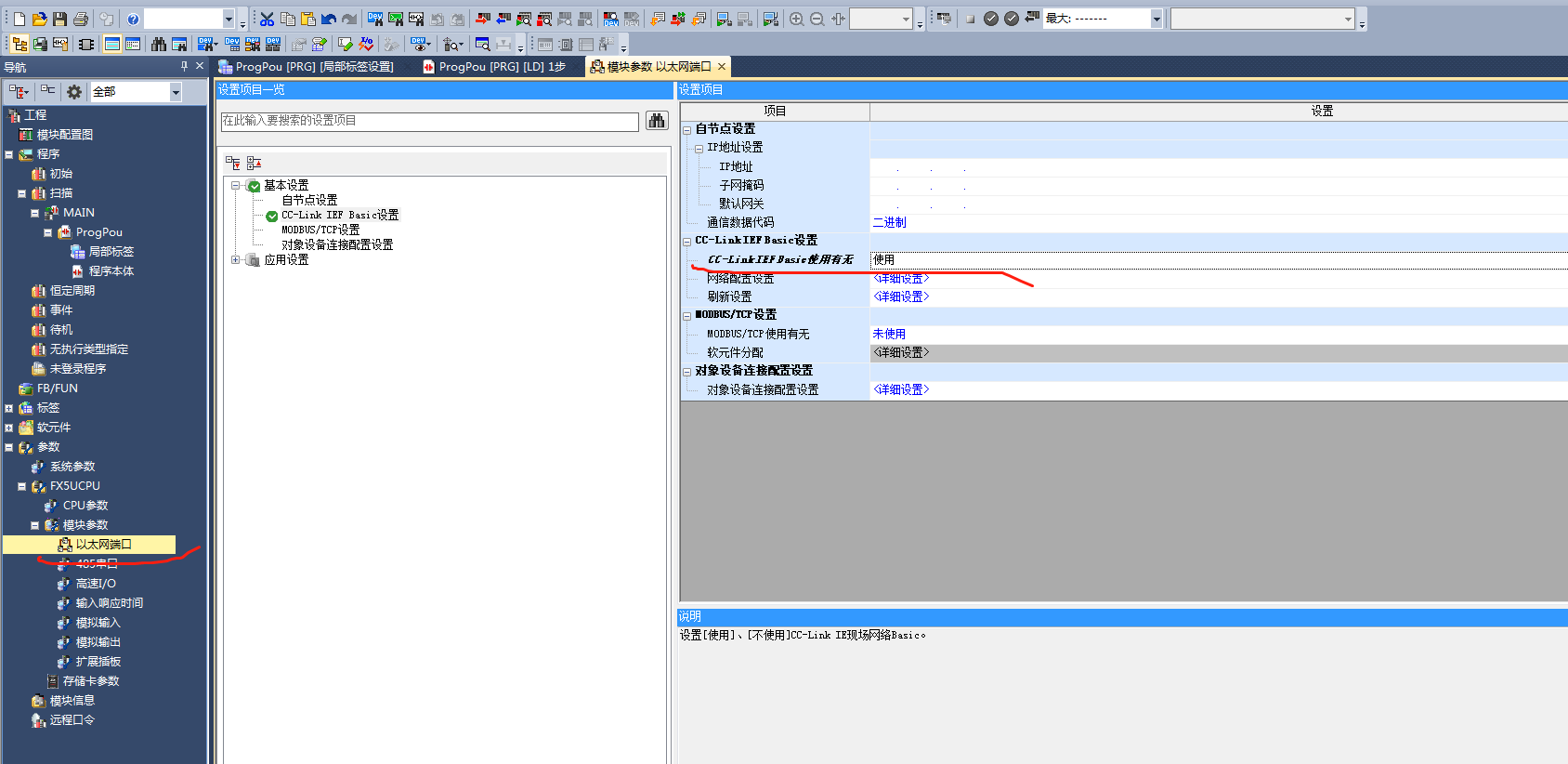Collapse the 基本设置 tree node

(x=236, y=186)
